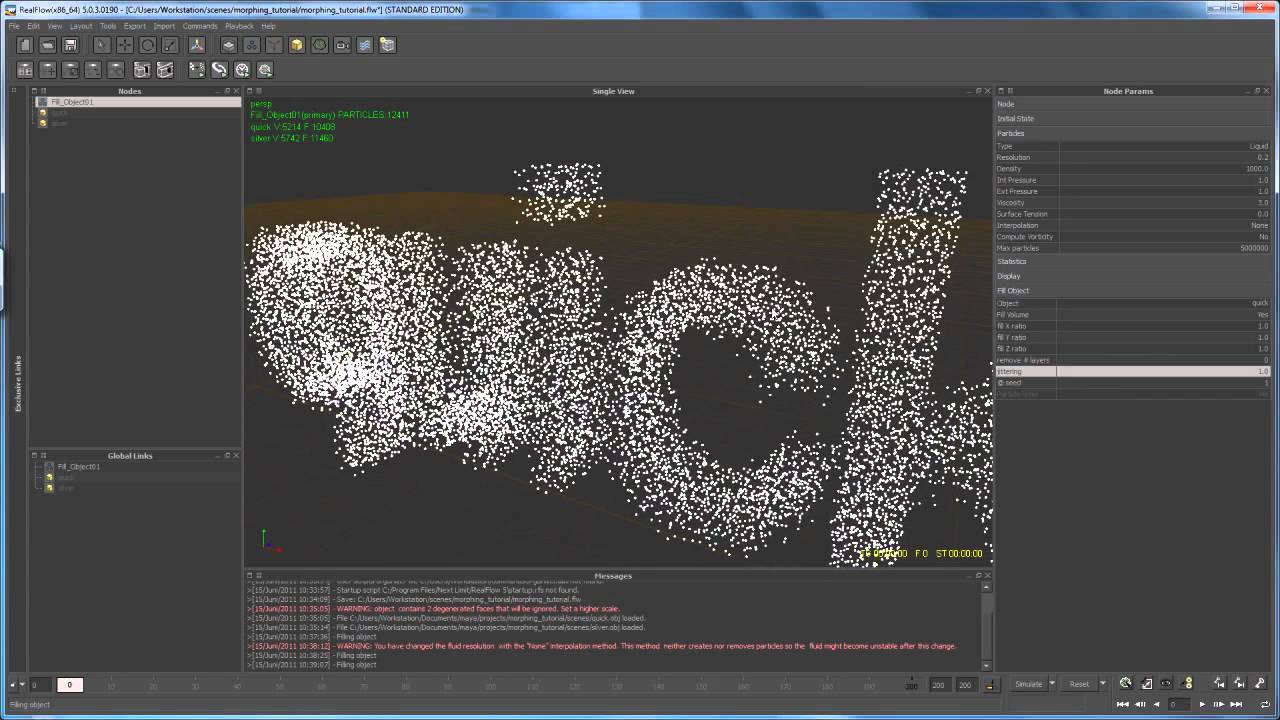Toggle the loop playback icon

click(x=1265, y=705)
